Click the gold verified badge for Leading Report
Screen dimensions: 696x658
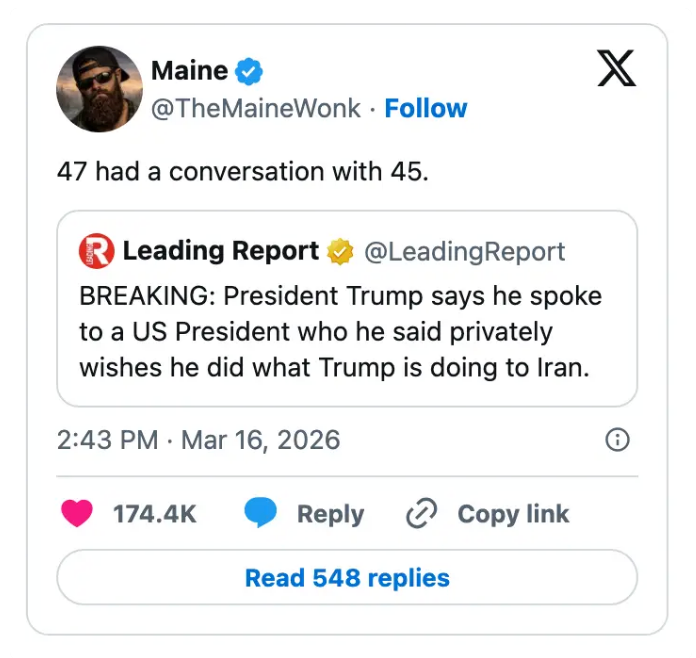pos(341,252)
